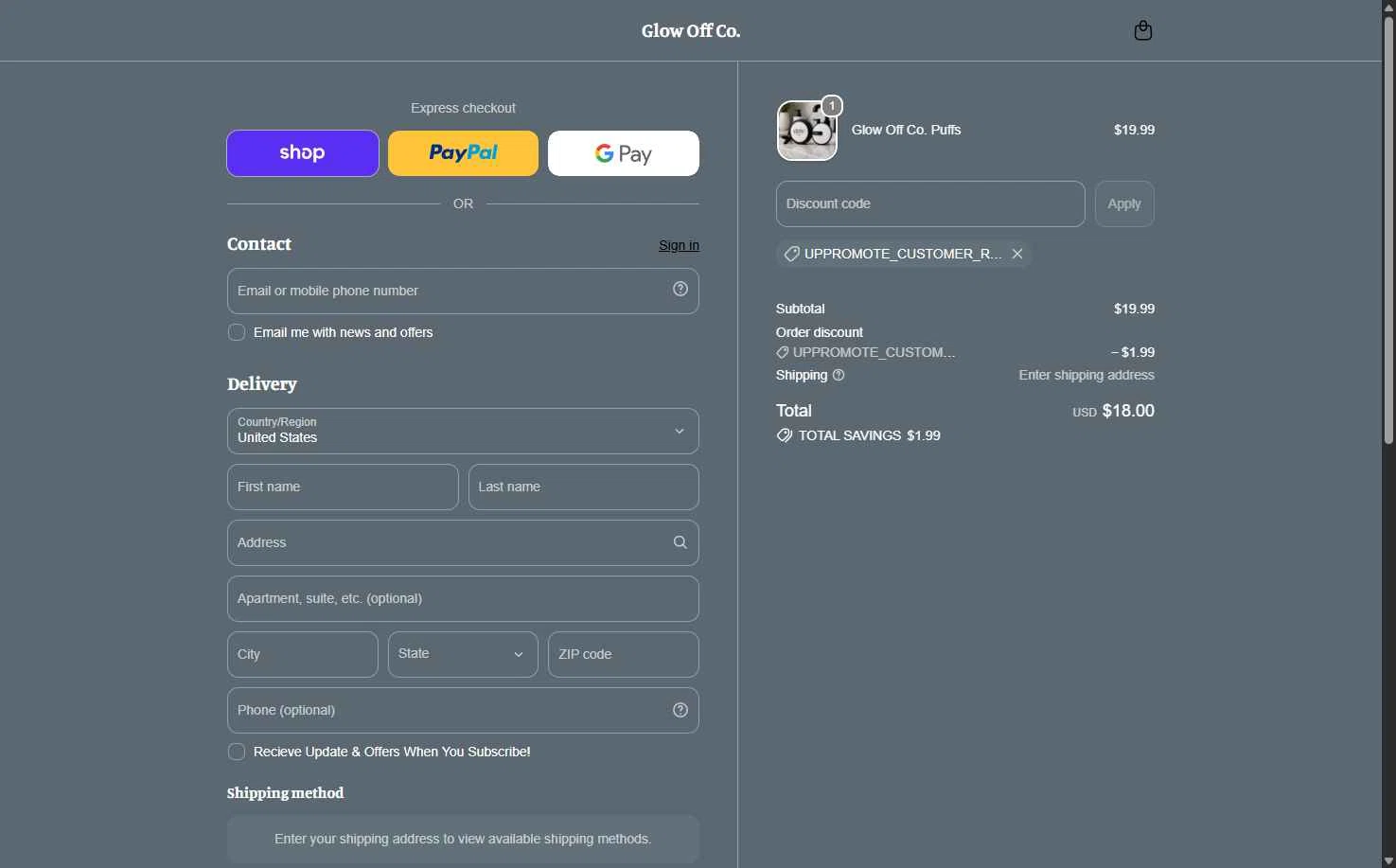Open the Country/Region dropdown
The width and height of the screenshot is (1396, 868).
[x=463, y=431]
